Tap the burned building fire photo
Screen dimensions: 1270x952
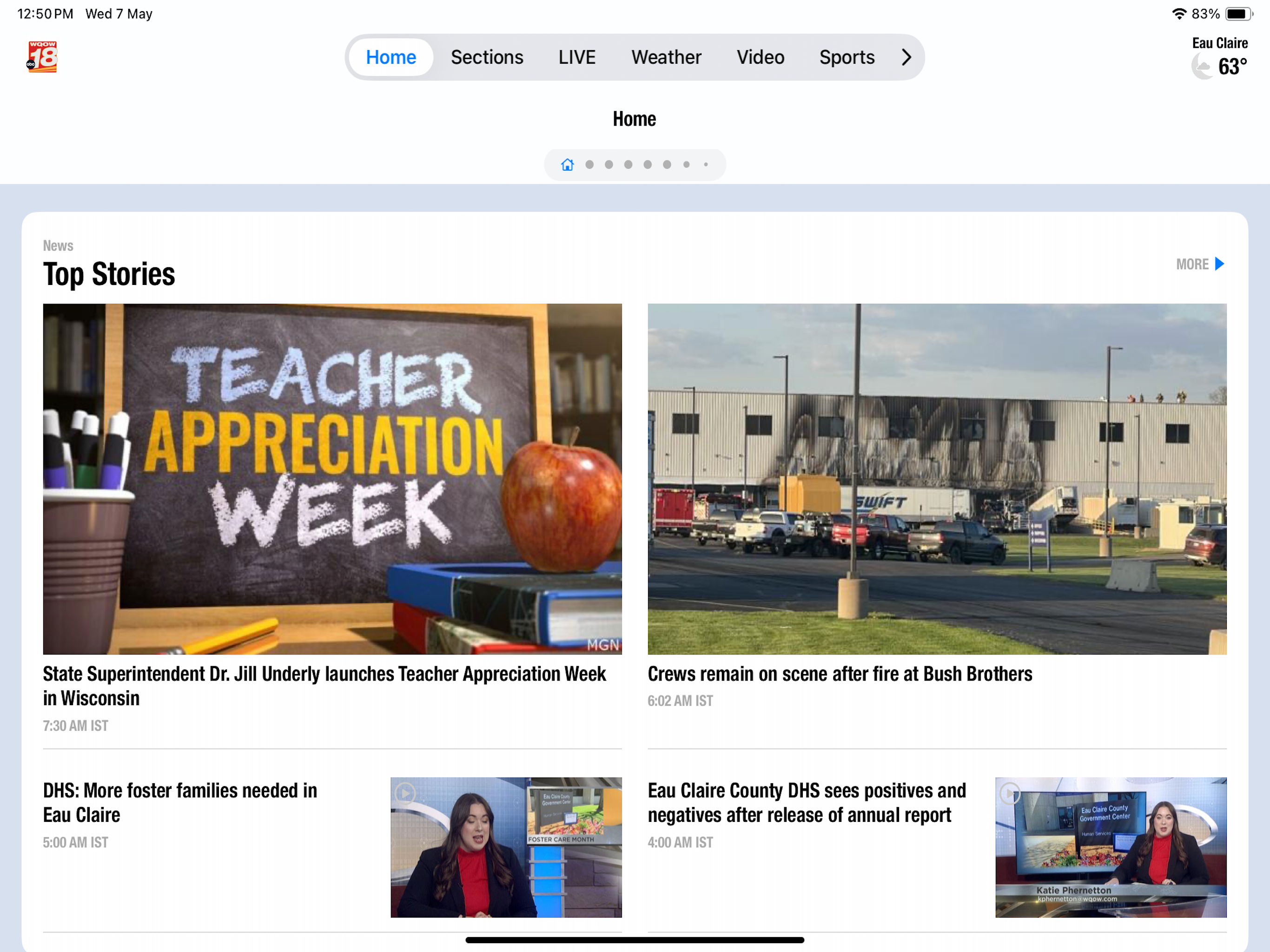pyautogui.click(x=937, y=479)
